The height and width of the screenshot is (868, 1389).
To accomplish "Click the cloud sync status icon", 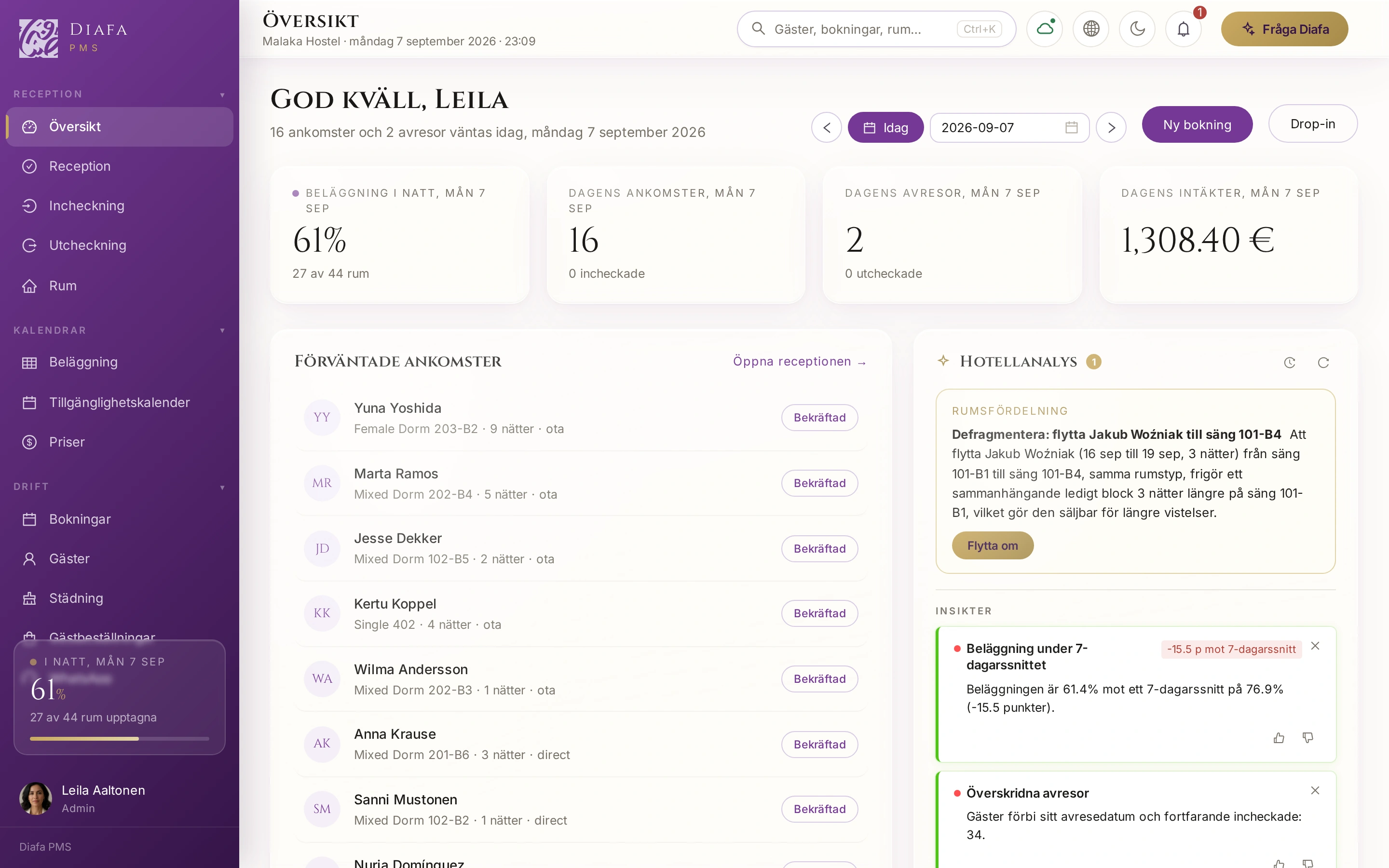I will [1045, 29].
